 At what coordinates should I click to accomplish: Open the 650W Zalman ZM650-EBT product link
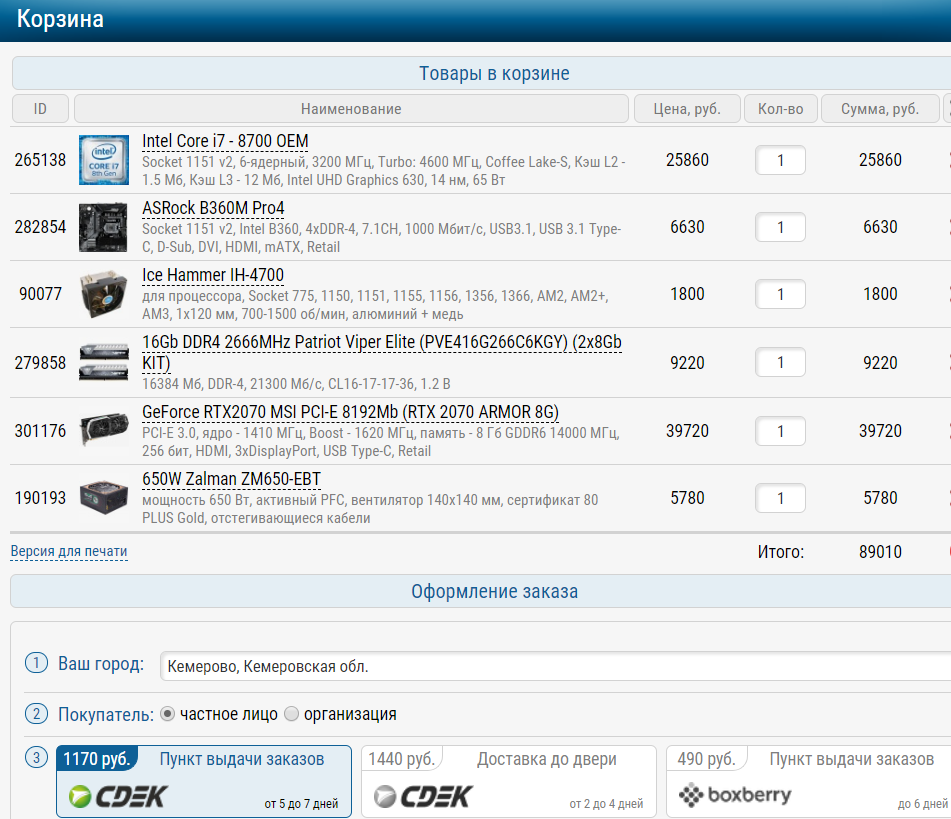tap(231, 479)
